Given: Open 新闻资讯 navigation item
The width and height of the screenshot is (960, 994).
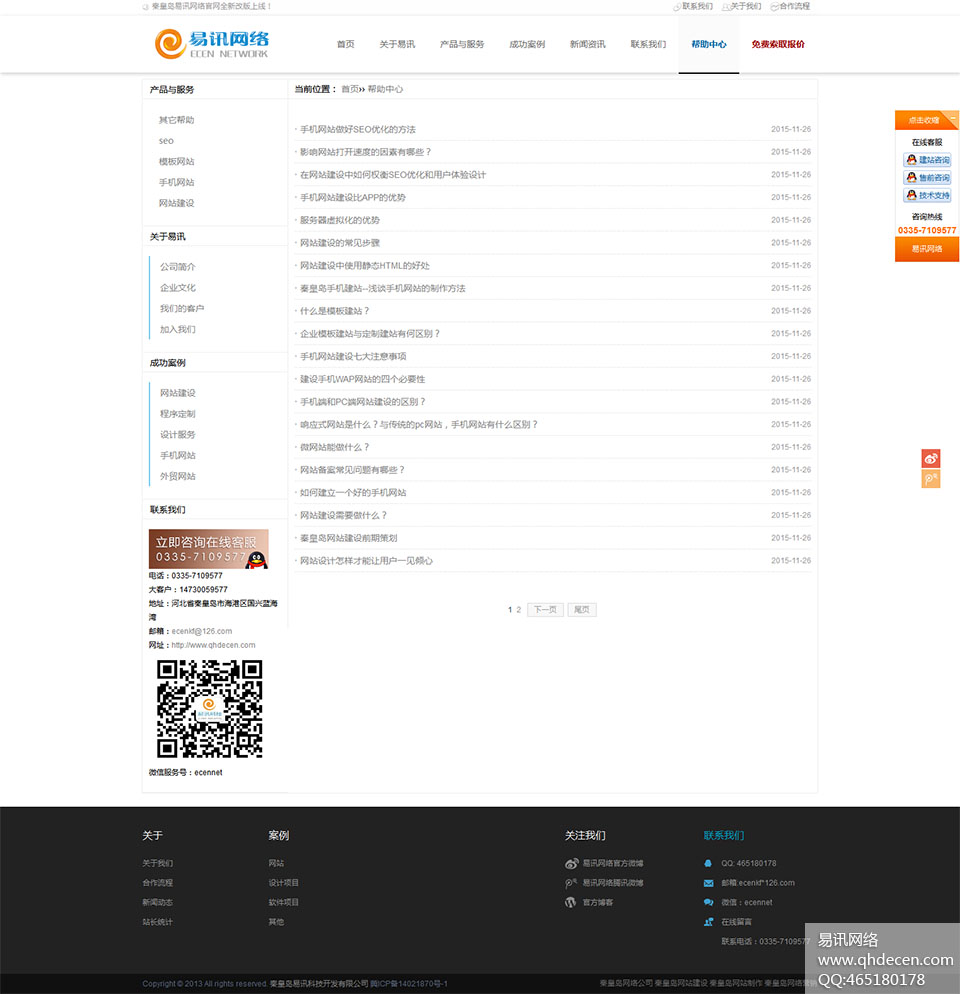Looking at the screenshot, I should tap(587, 44).
